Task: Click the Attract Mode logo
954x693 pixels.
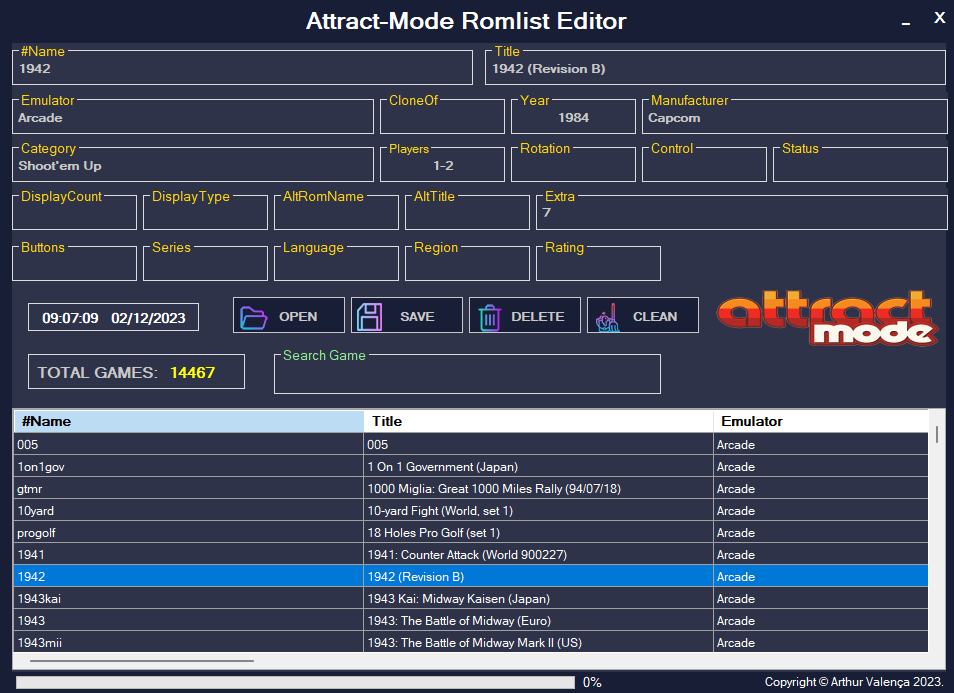Action: (x=827, y=318)
